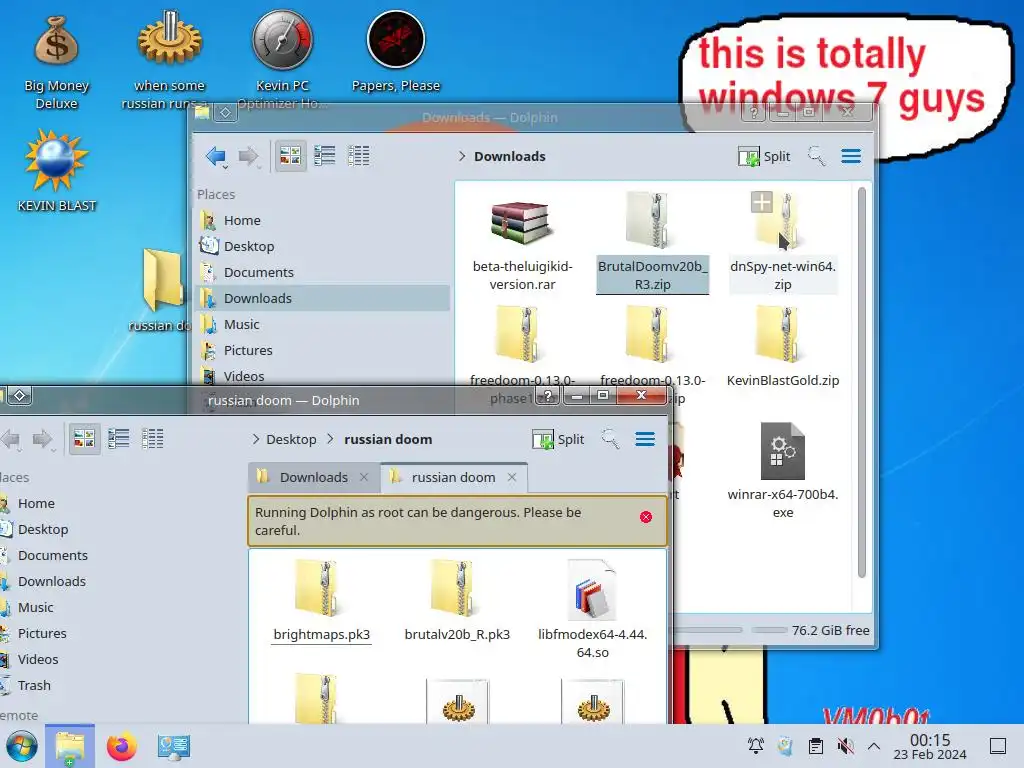This screenshot has width=1024, height=768.
Task: Switch Downloads window to icons view
Action: pyautogui.click(x=290, y=156)
